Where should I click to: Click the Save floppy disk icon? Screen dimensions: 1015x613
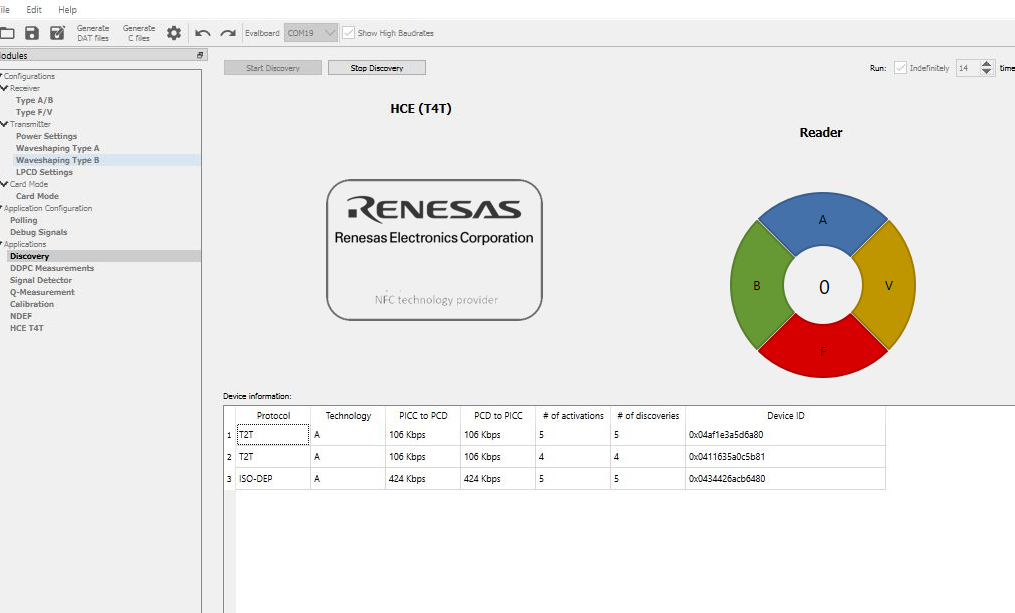32,33
